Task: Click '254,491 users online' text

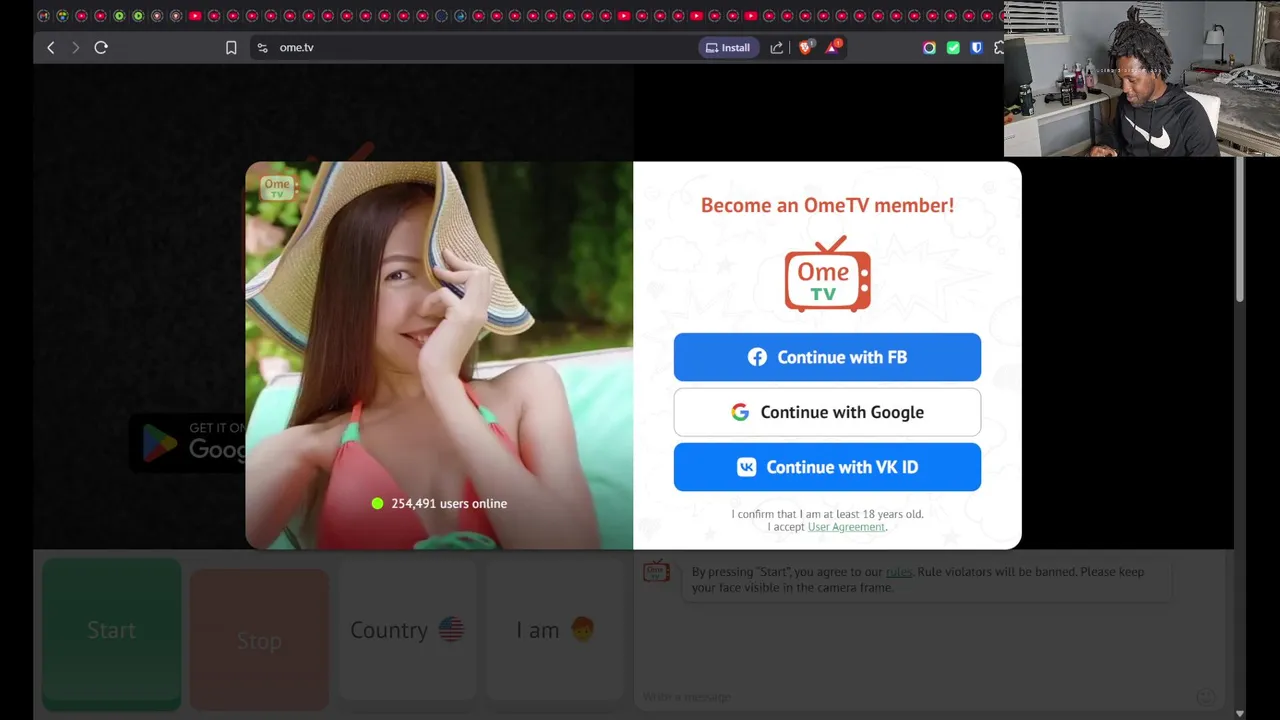Action: pyautogui.click(x=449, y=503)
